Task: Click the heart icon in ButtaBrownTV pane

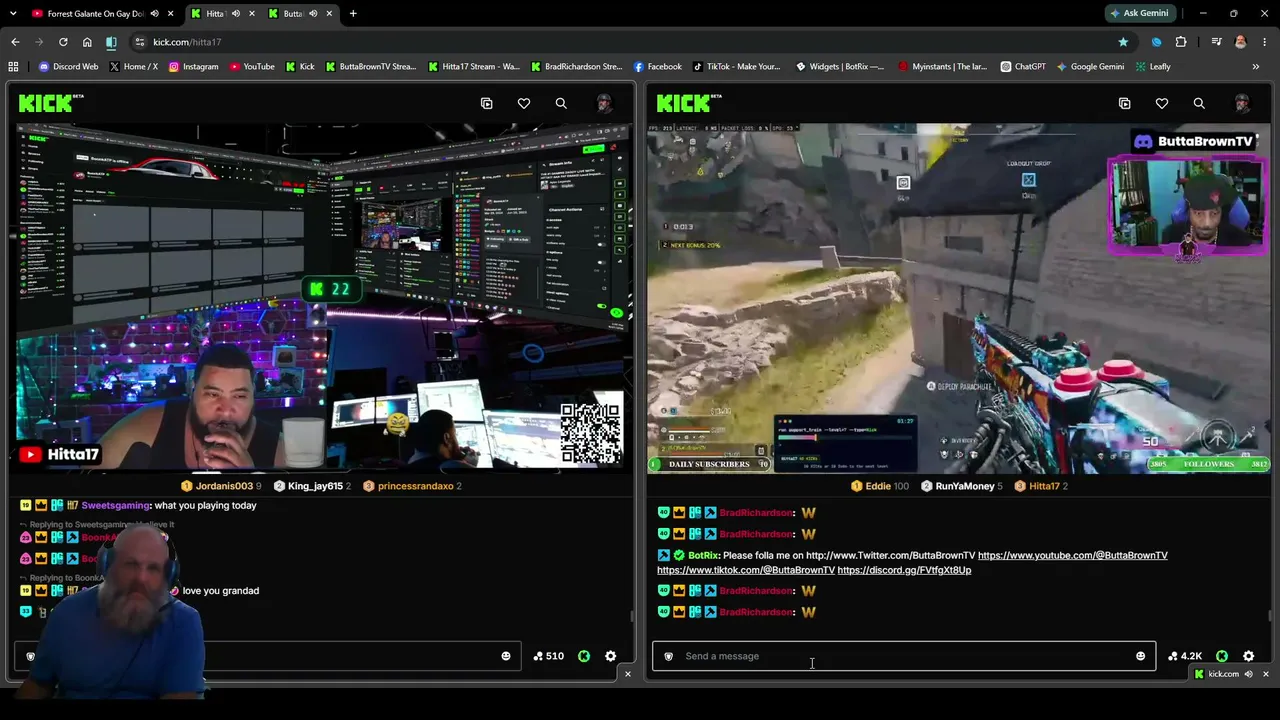Action: tap(1162, 103)
